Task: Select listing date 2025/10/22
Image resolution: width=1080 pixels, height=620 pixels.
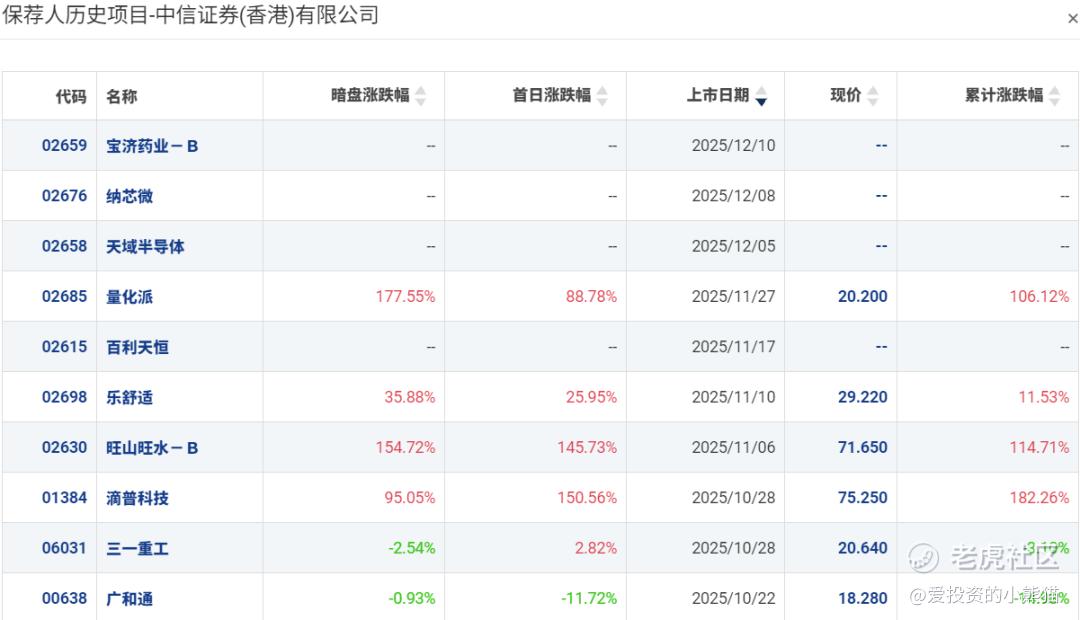Action: click(734, 598)
